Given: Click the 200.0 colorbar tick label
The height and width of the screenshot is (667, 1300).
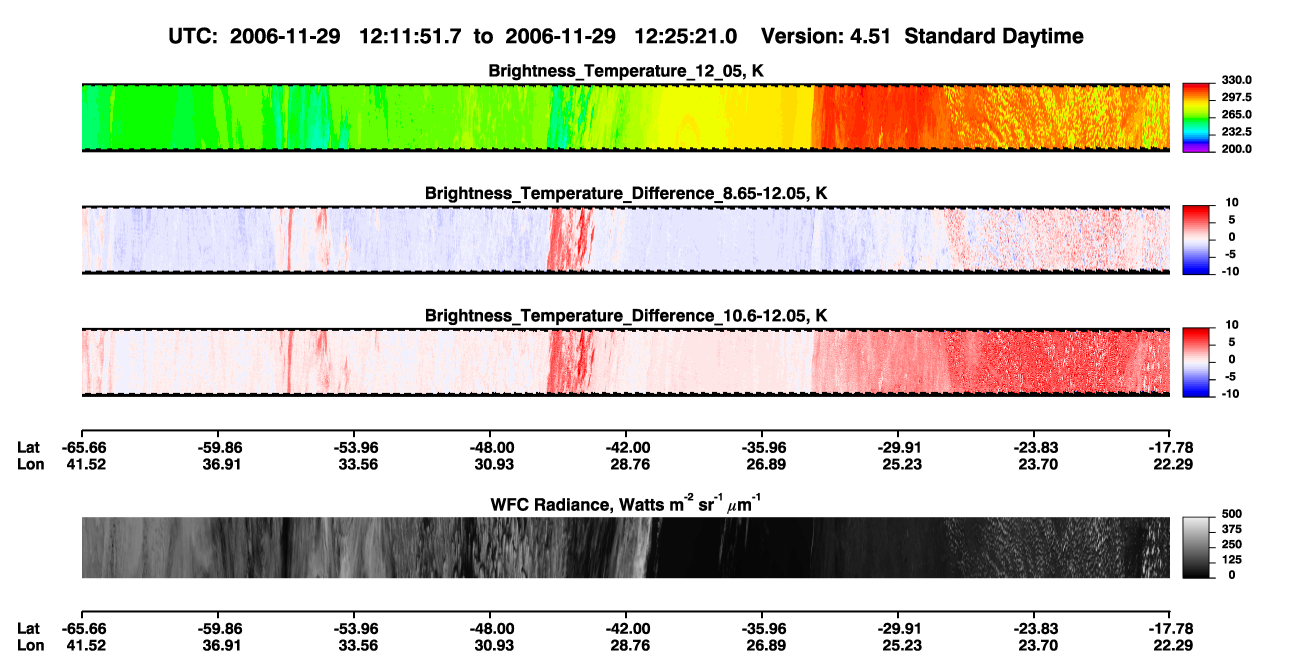Looking at the screenshot, I should (x=1236, y=149).
